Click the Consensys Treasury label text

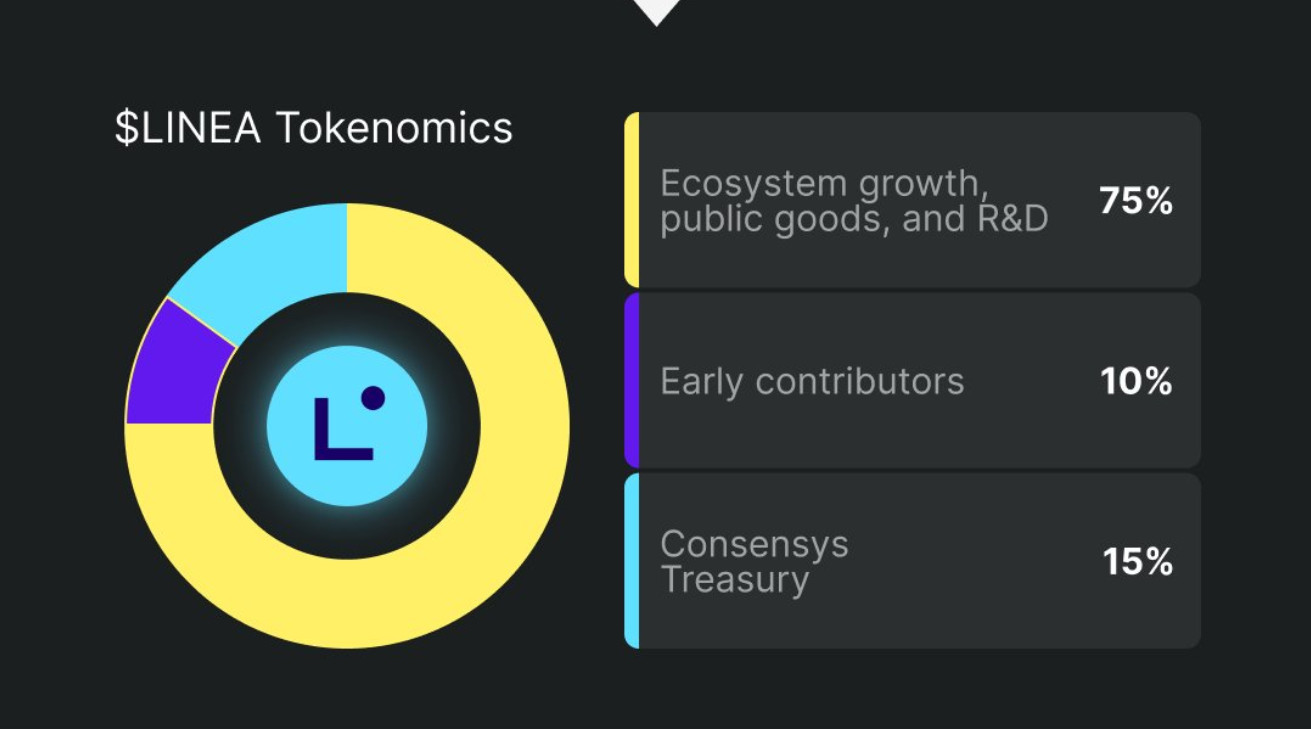click(x=754, y=562)
